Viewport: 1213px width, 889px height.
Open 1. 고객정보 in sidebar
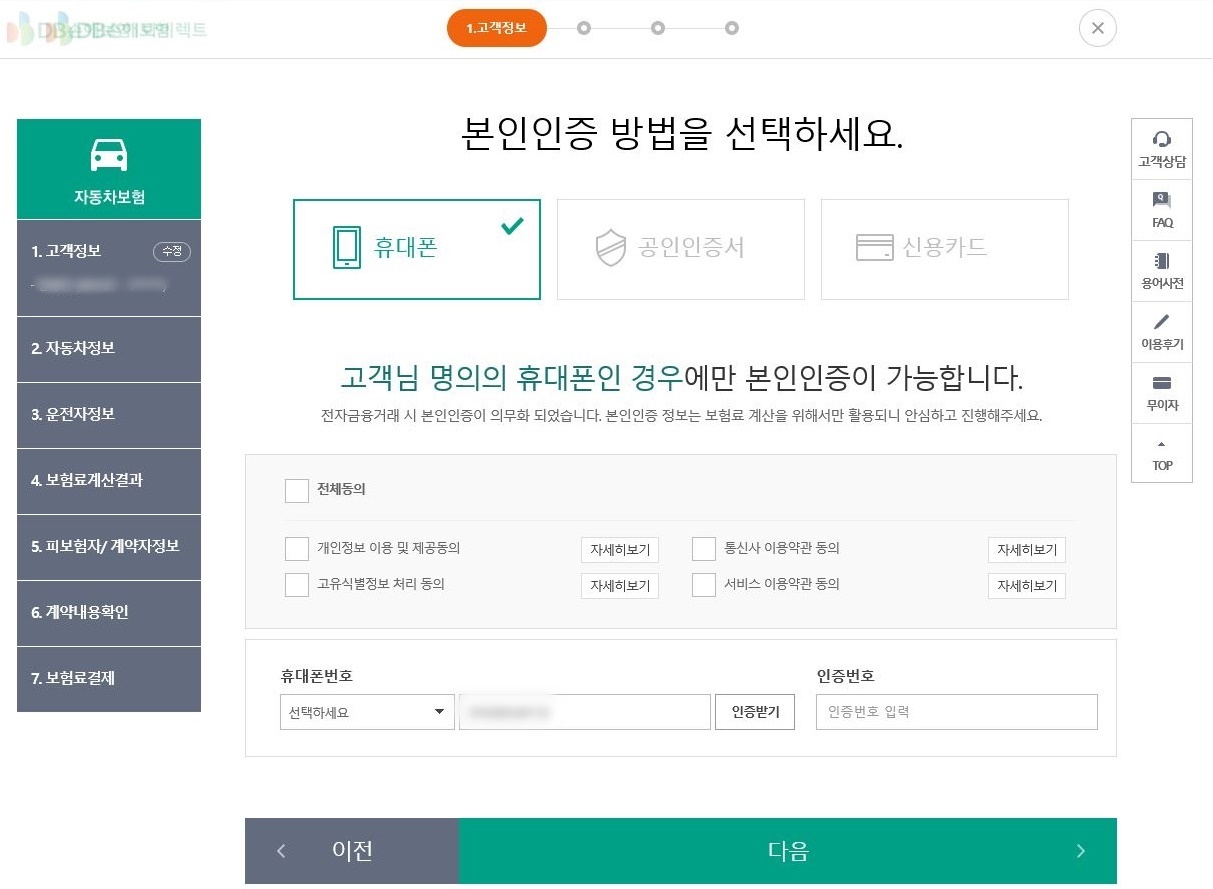click(x=109, y=268)
